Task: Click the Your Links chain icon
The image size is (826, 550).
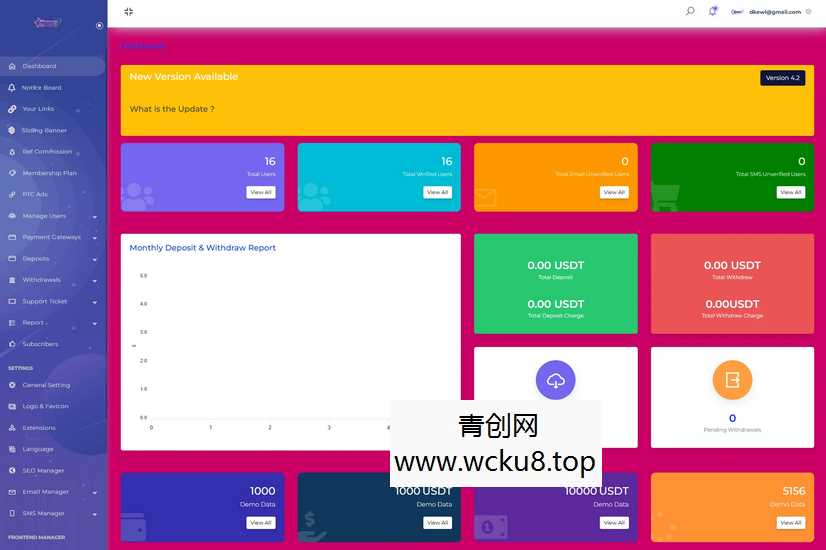Action: (x=12, y=109)
